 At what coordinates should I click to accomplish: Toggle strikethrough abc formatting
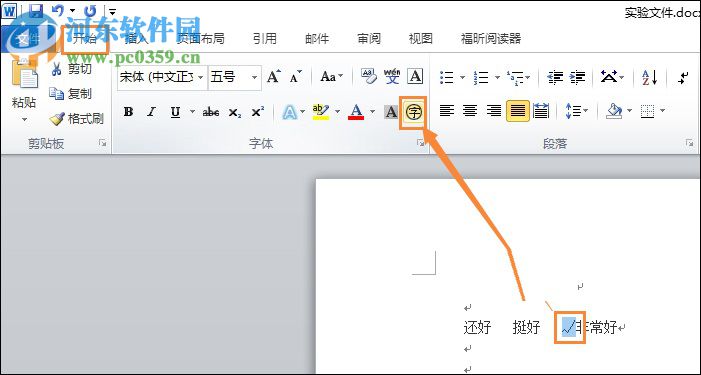211,112
